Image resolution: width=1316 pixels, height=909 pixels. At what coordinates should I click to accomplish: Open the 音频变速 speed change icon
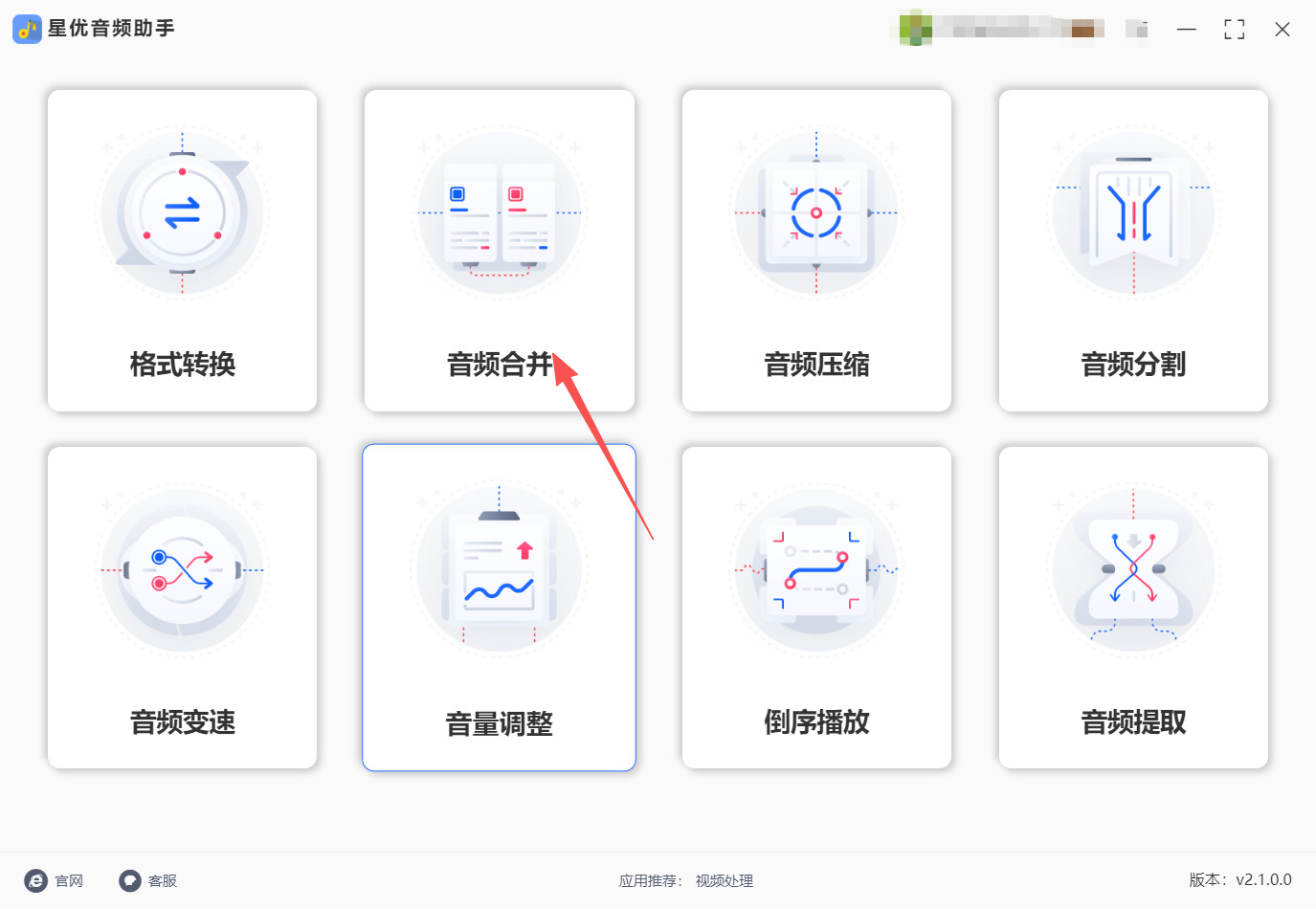click(182, 570)
